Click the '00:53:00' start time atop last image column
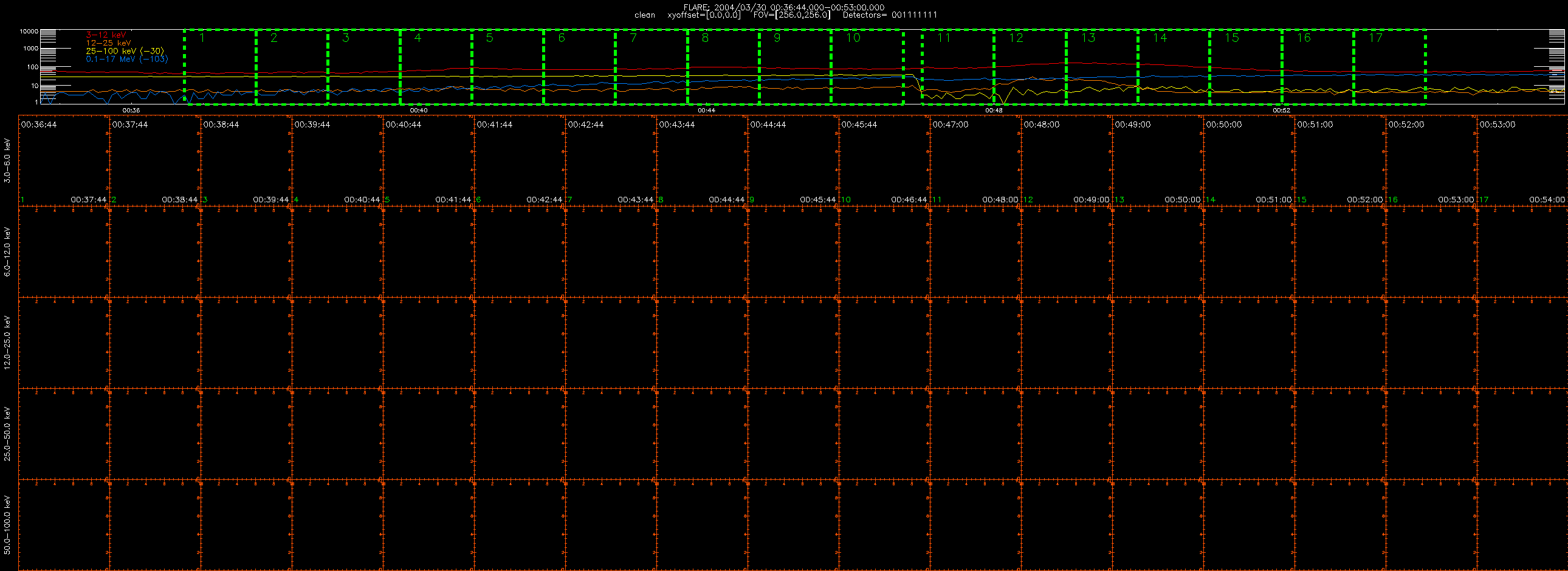Image resolution: width=1568 pixels, height=571 pixels. point(1497,125)
